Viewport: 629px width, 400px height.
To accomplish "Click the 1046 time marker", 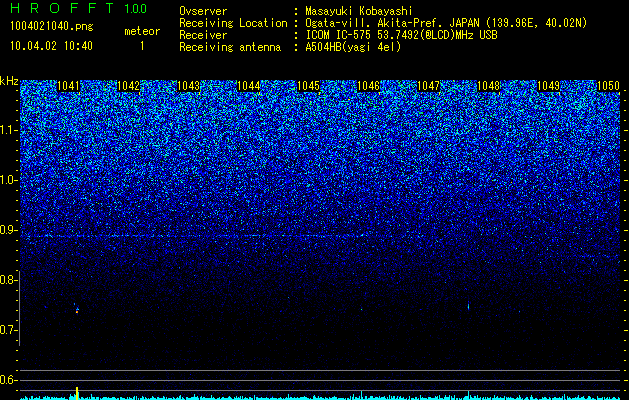I will [x=369, y=86].
